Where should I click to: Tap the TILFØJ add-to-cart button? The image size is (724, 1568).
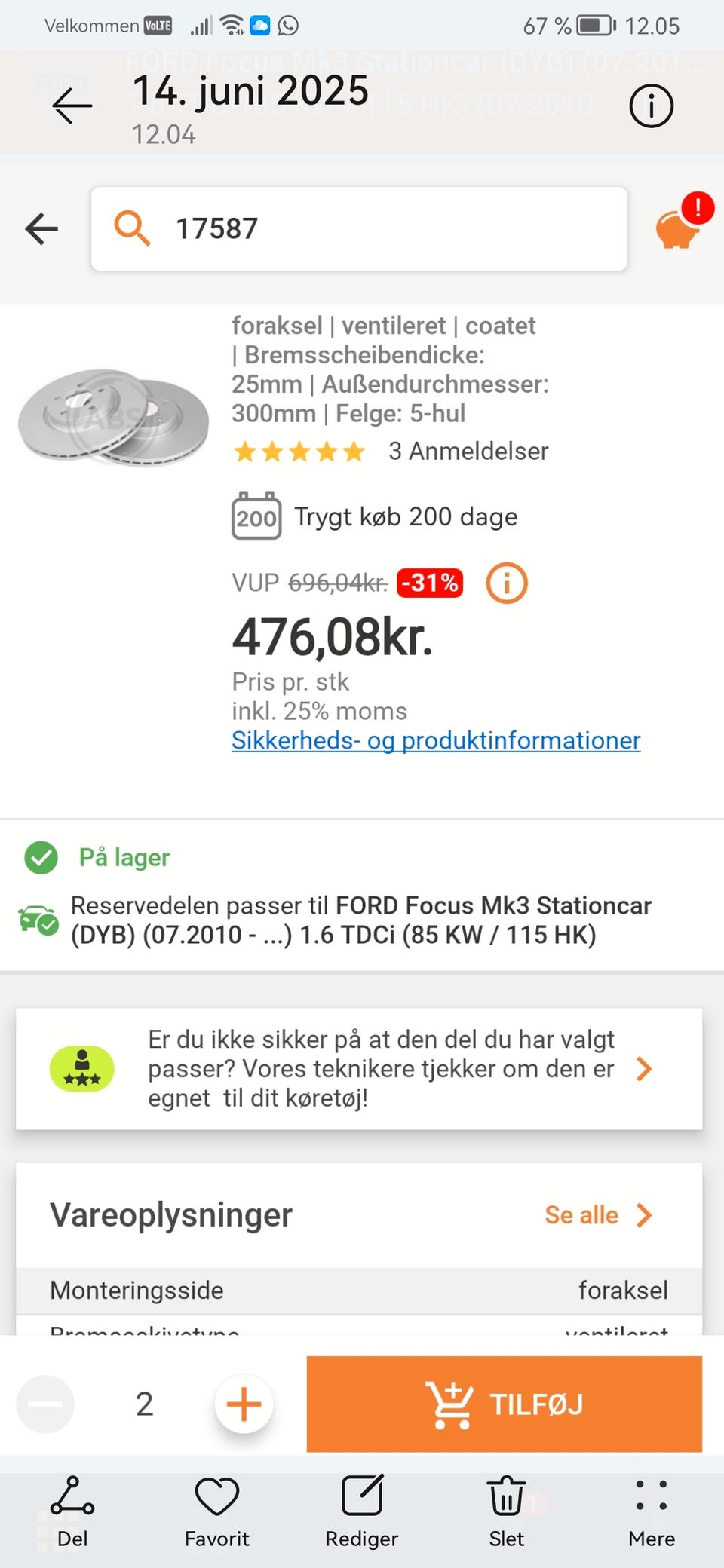[x=504, y=1404]
